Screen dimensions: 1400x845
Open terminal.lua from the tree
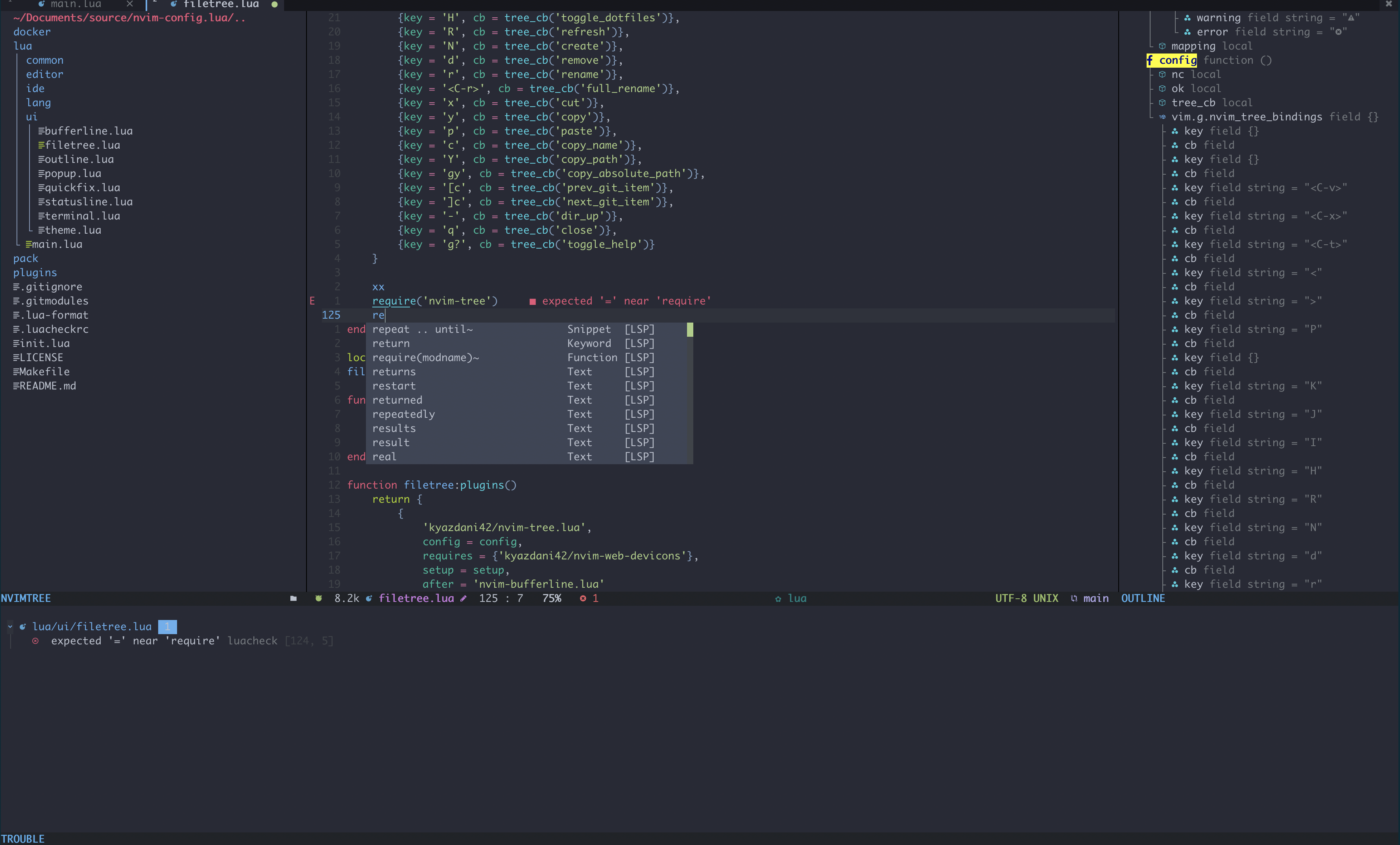pos(82,216)
